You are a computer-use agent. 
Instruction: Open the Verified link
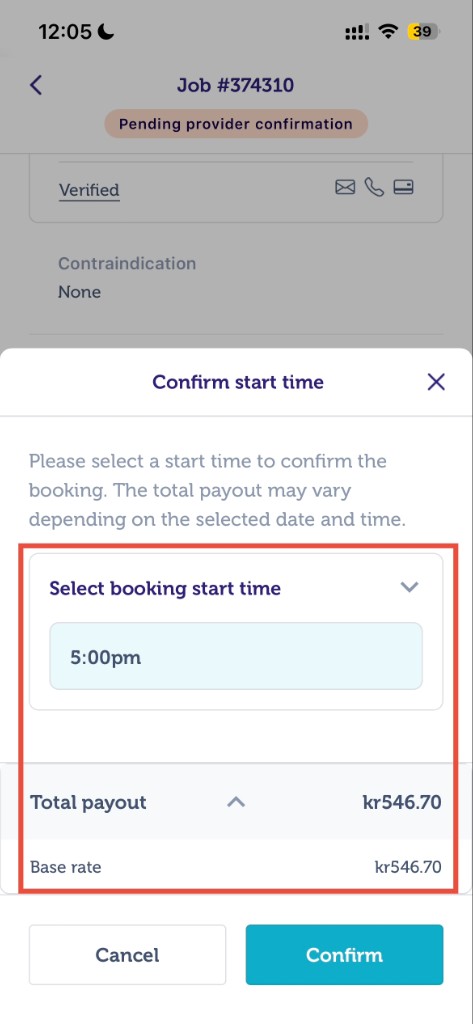click(89, 191)
